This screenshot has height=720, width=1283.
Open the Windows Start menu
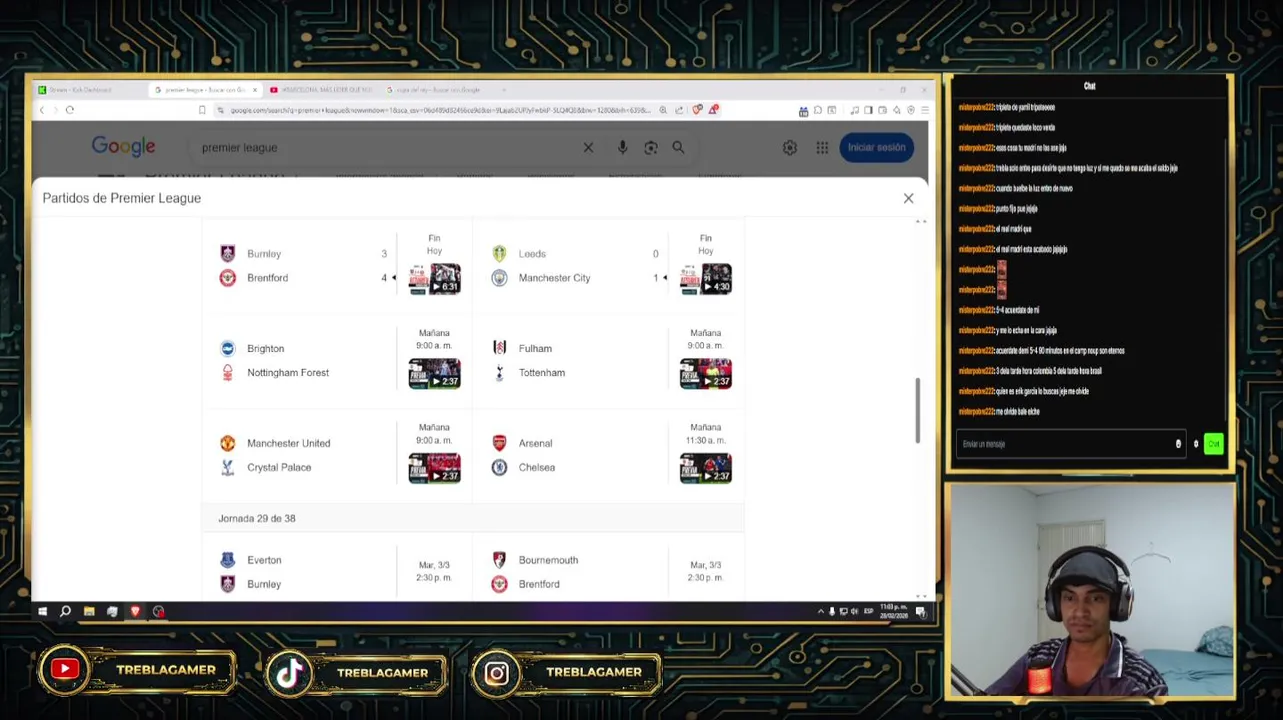(x=42, y=611)
